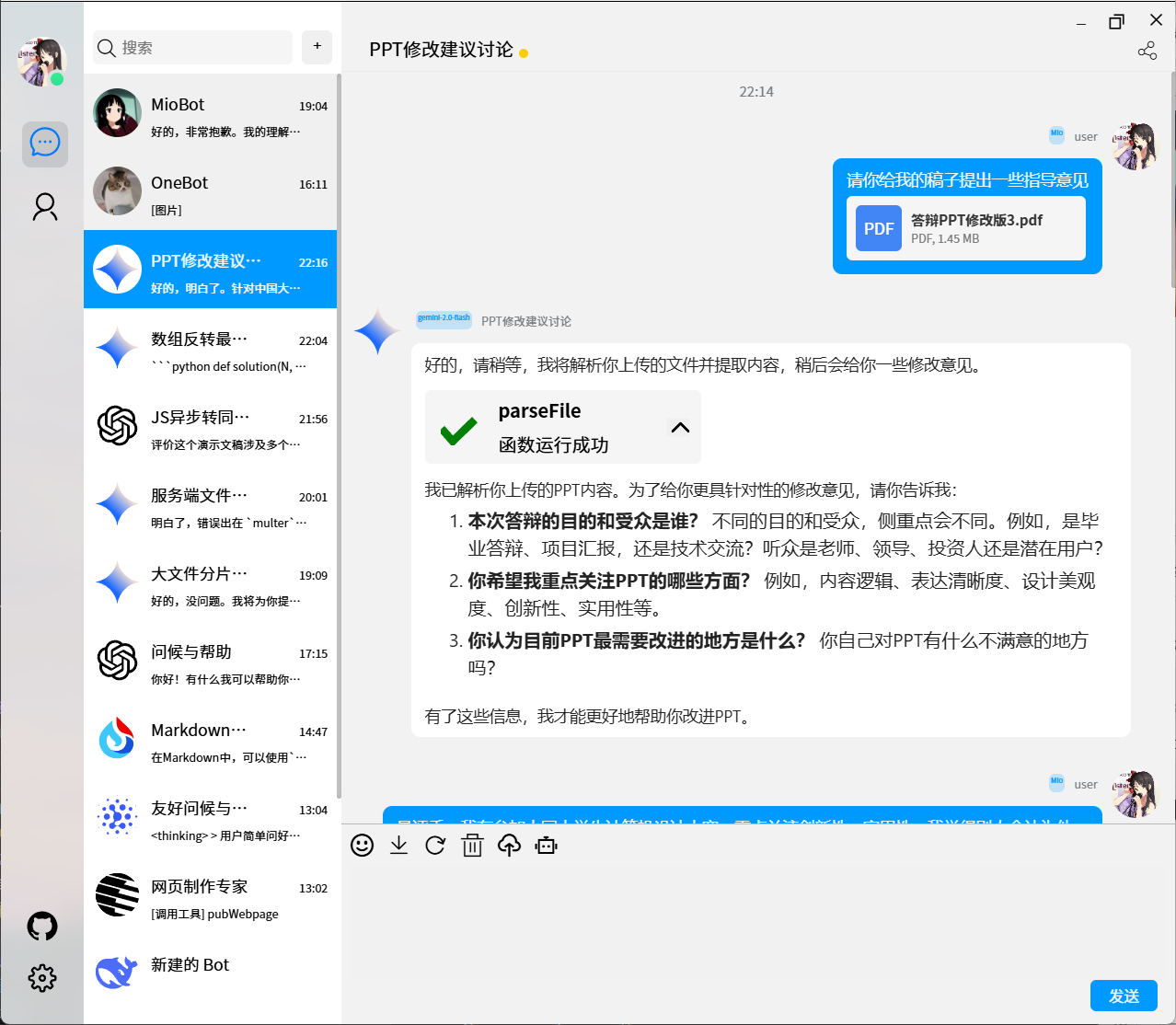
Task: Click the plus button to add a conversation
Action: pos(317,46)
